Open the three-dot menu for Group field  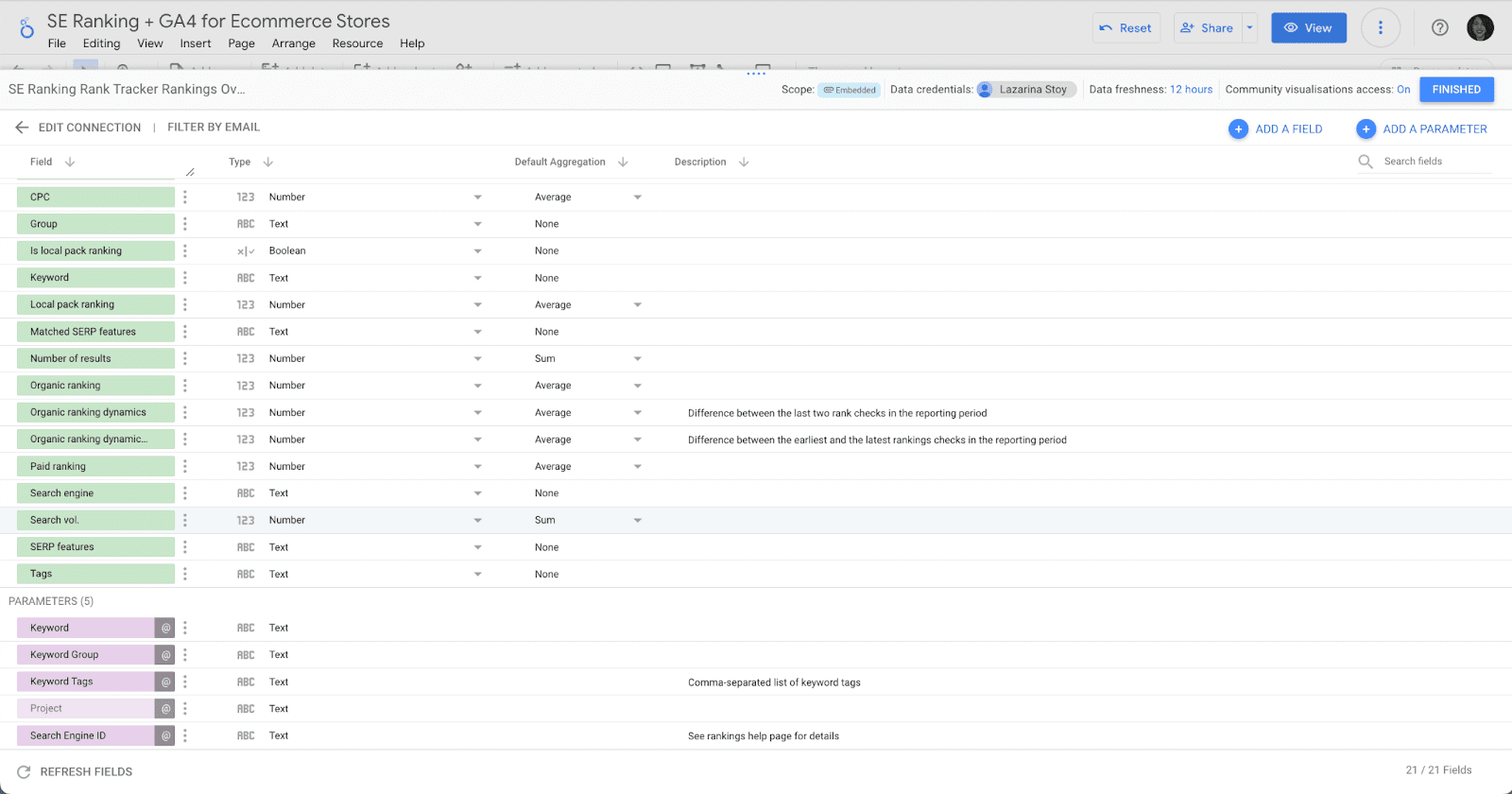tap(185, 224)
